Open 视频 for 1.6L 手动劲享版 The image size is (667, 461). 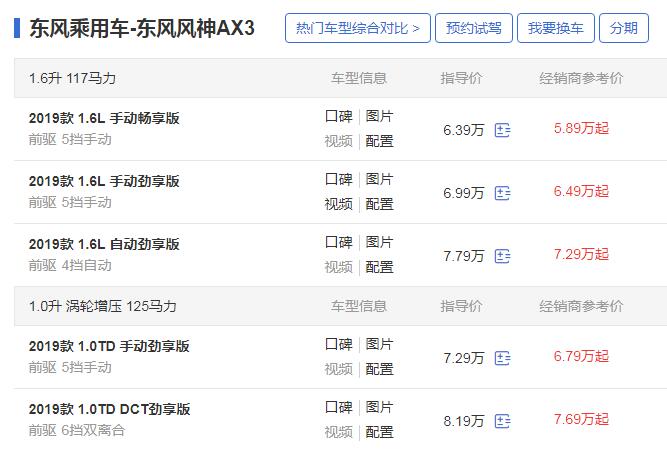[339, 204]
